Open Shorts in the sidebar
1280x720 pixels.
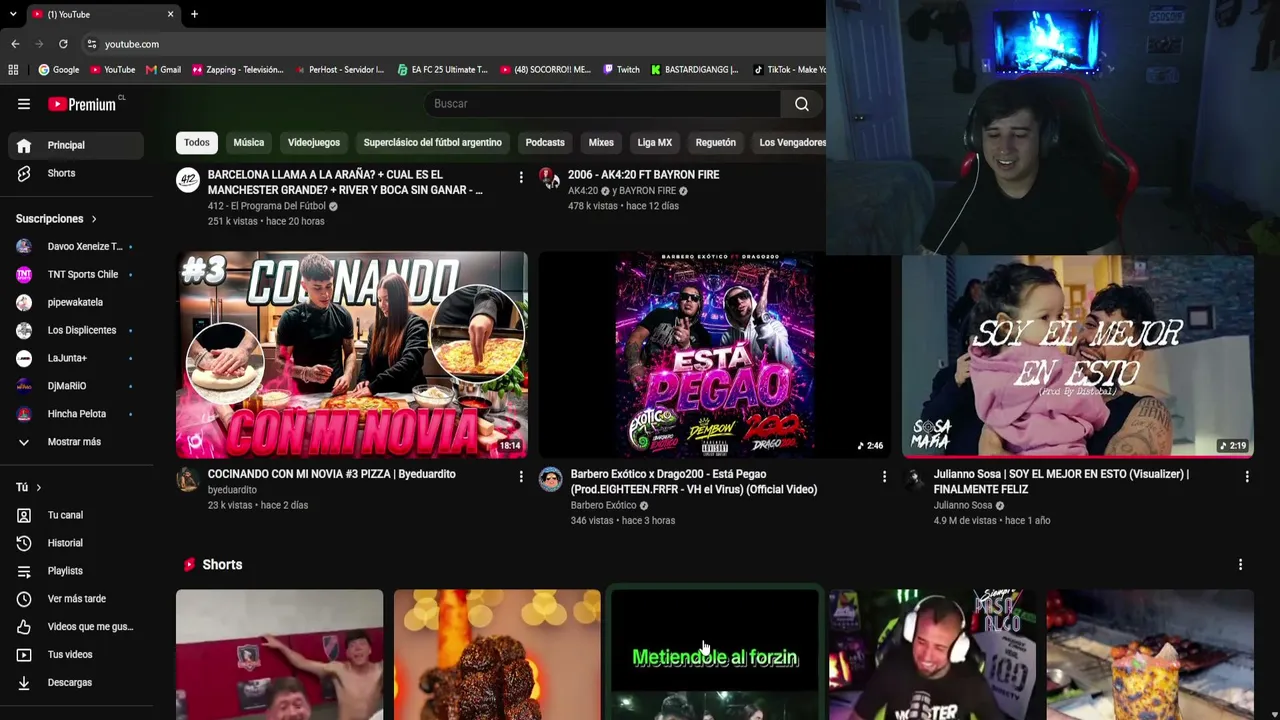76,173
